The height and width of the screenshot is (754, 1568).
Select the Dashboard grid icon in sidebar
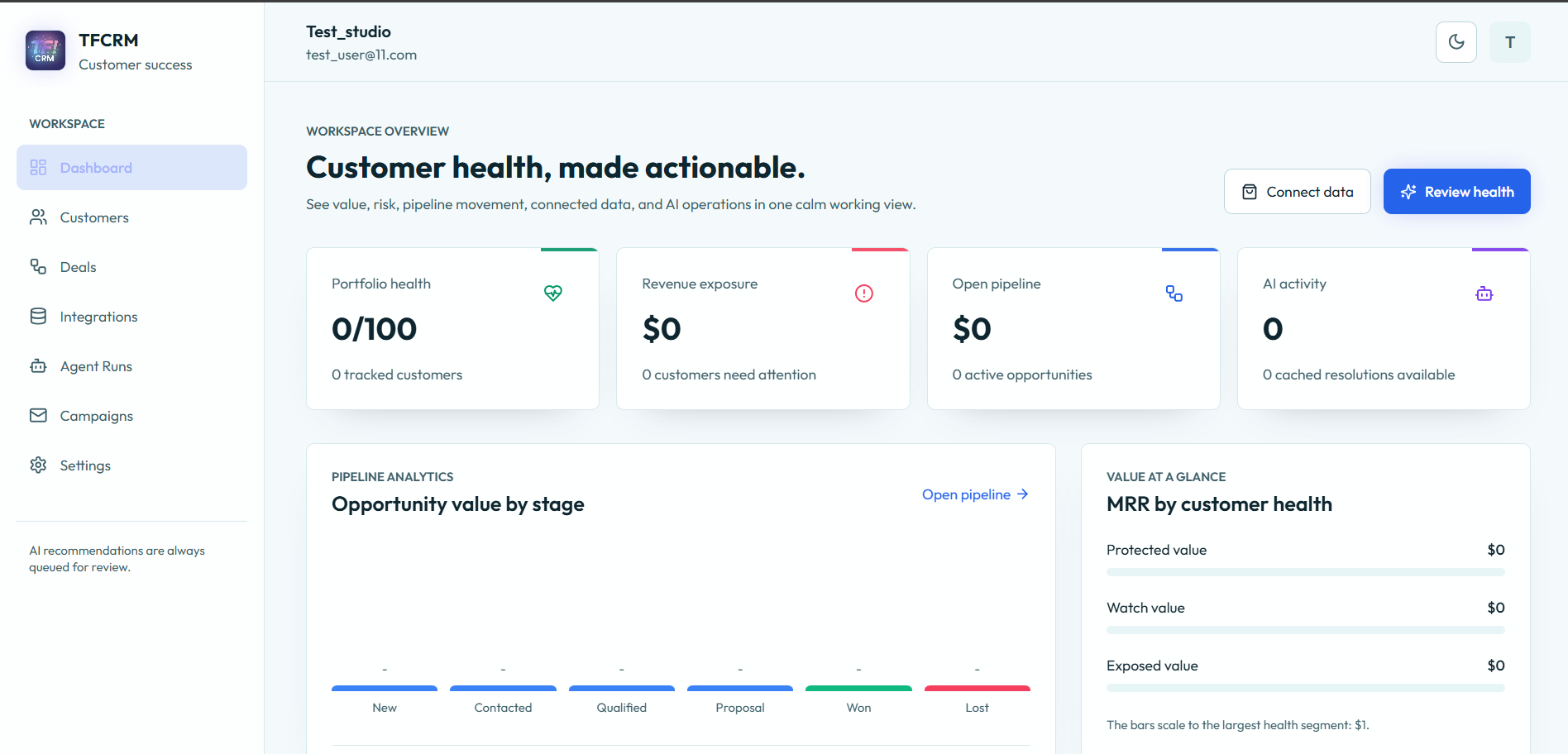point(38,168)
